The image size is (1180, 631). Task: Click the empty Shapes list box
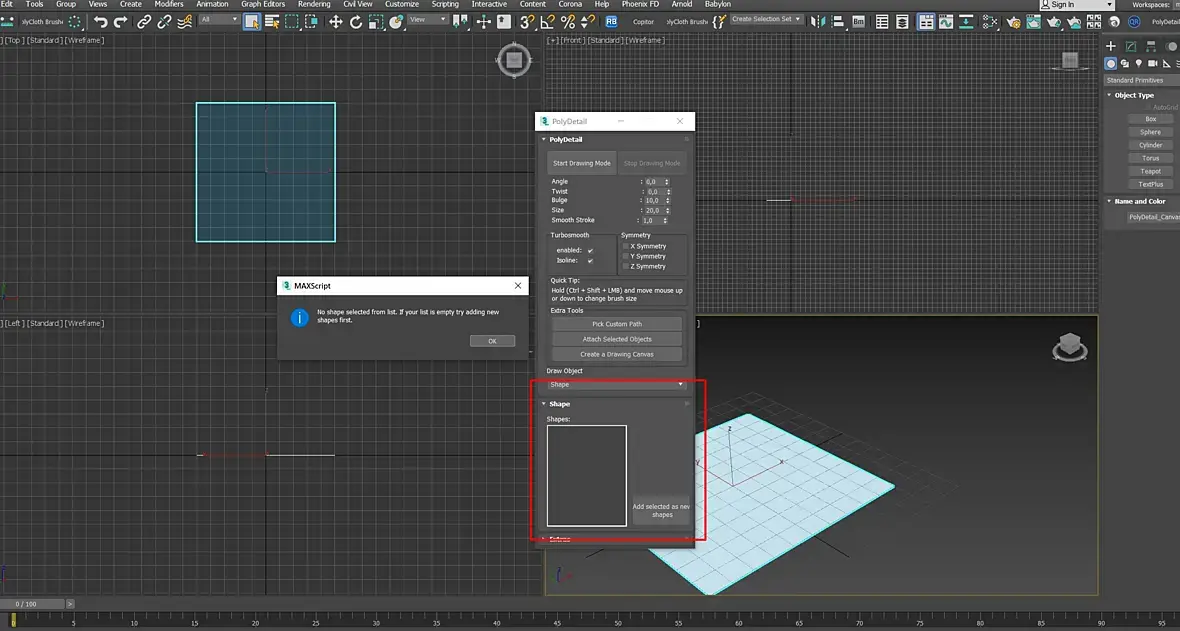(587, 475)
